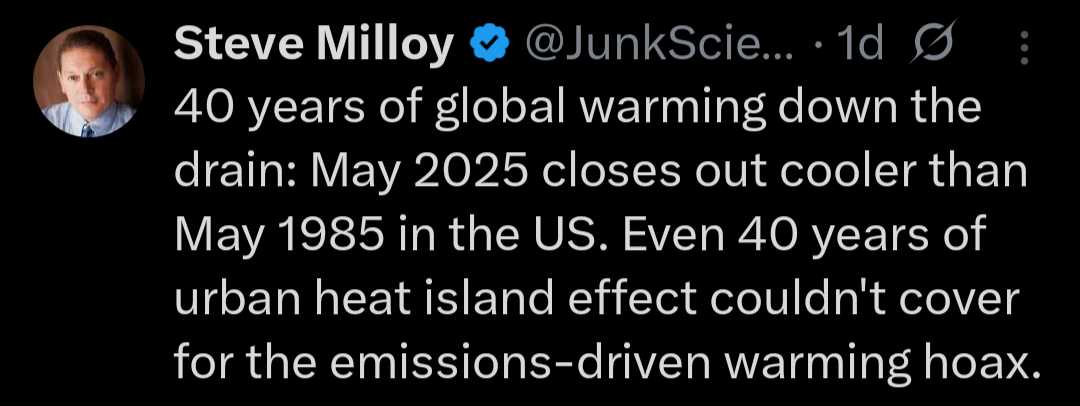
Task: Click the Steve Milloy display name
Action: point(313,46)
